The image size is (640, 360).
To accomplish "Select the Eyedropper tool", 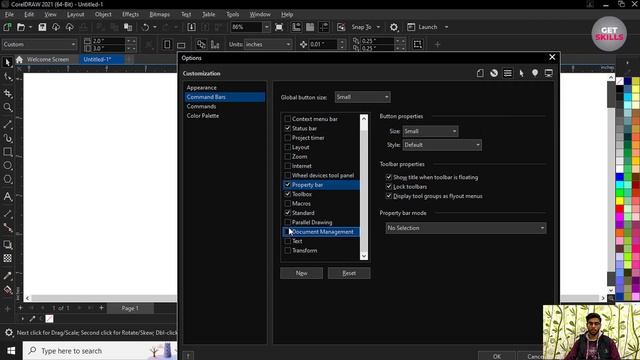I will (x=7, y=276).
